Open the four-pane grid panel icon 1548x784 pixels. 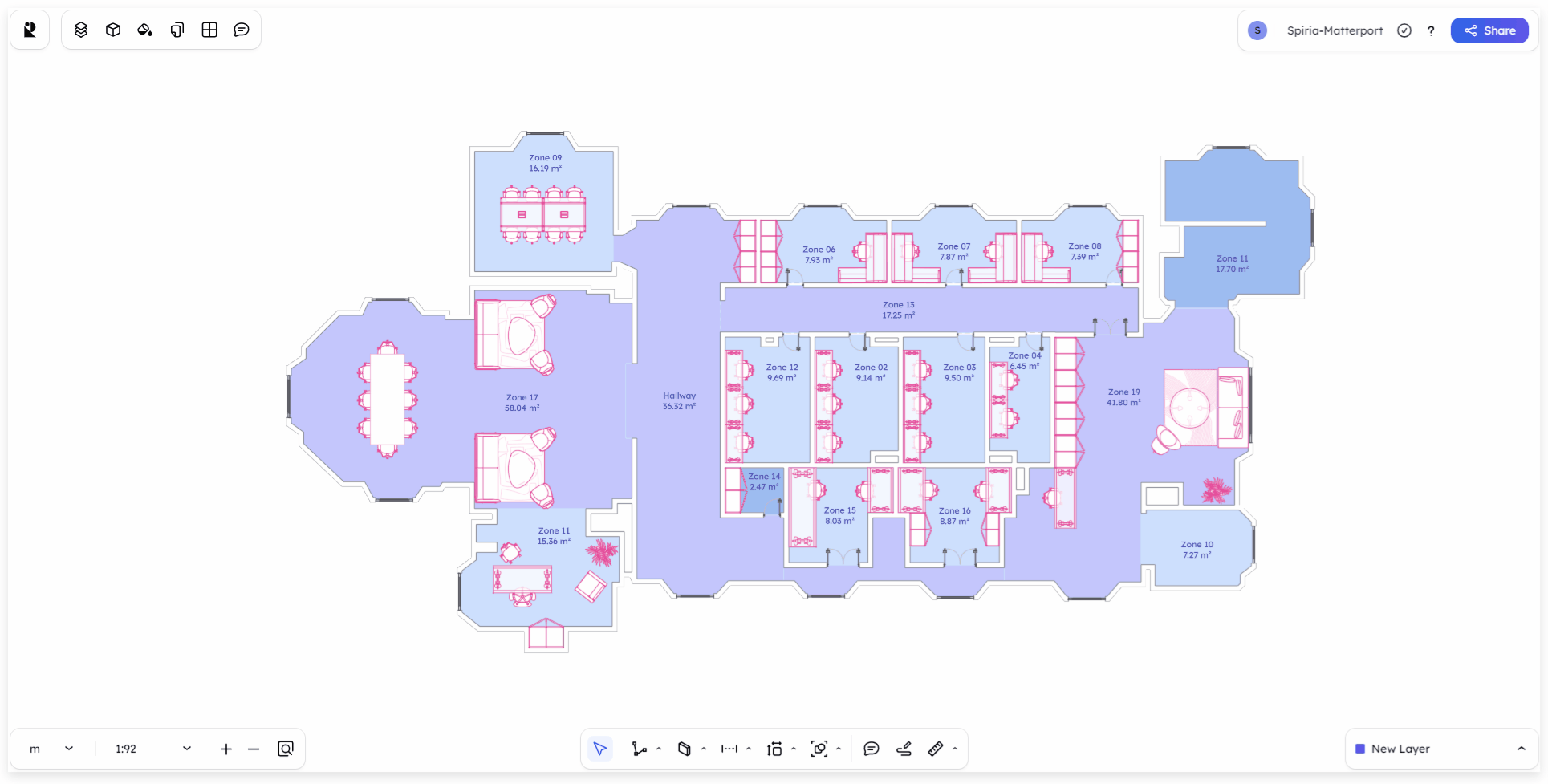[209, 30]
